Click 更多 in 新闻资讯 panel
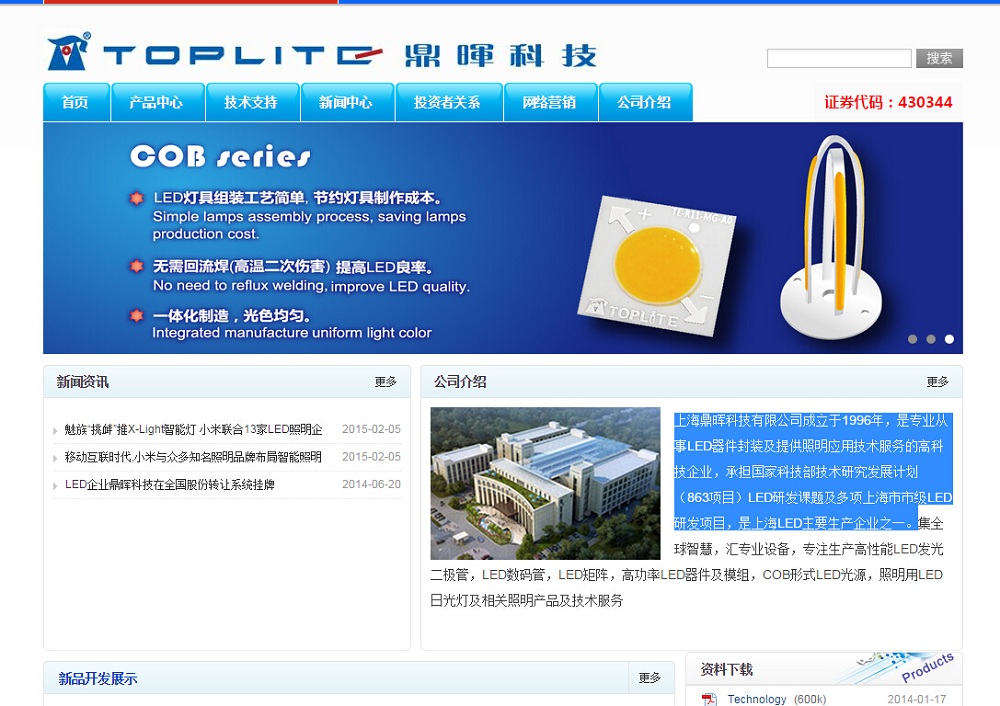Viewport: 1000px width, 706px height. pyautogui.click(x=386, y=381)
